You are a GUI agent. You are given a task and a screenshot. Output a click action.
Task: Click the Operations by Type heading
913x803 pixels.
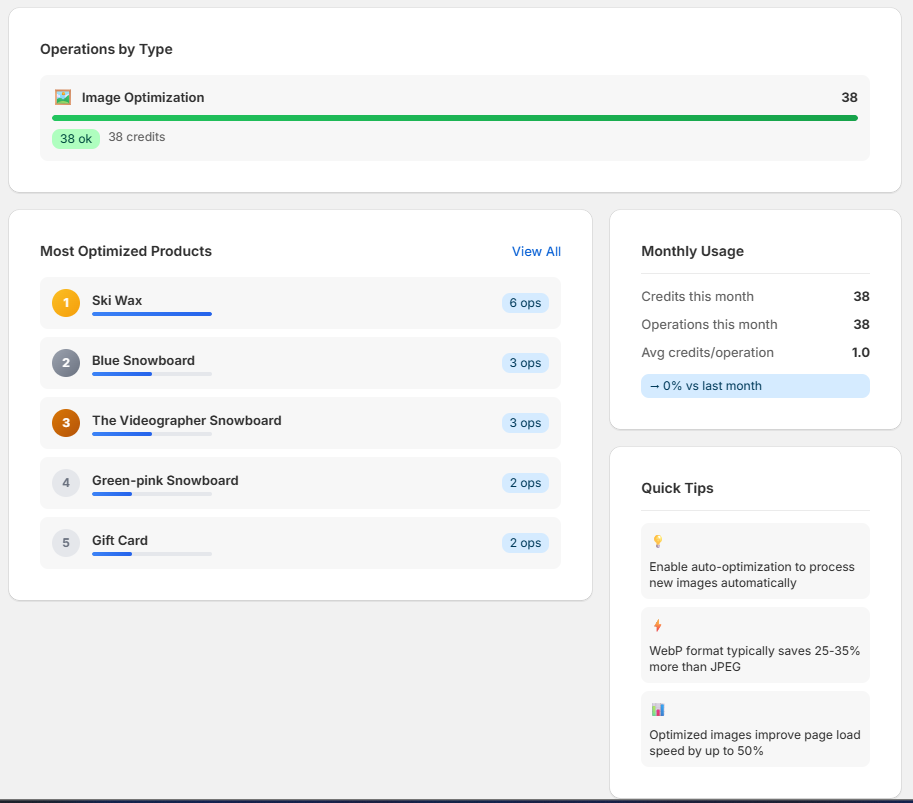[x=106, y=49]
